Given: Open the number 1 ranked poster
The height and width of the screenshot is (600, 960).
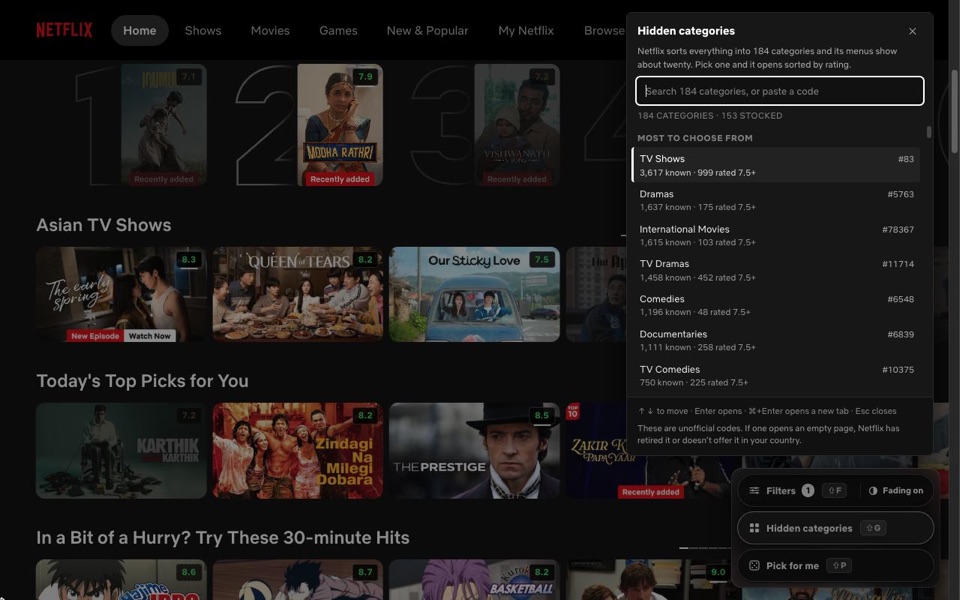Looking at the screenshot, I should click(163, 125).
